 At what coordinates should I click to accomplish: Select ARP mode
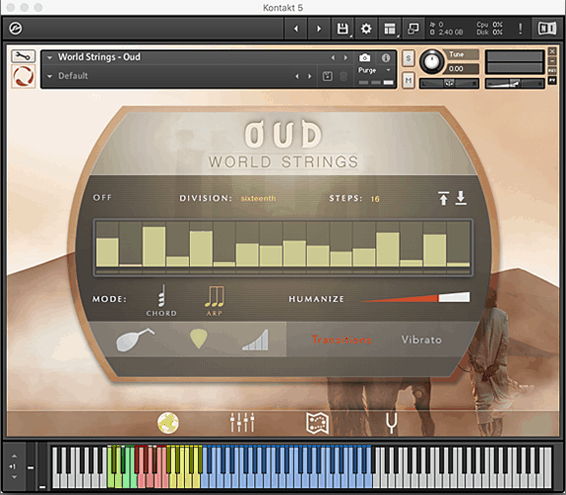[x=214, y=301]
